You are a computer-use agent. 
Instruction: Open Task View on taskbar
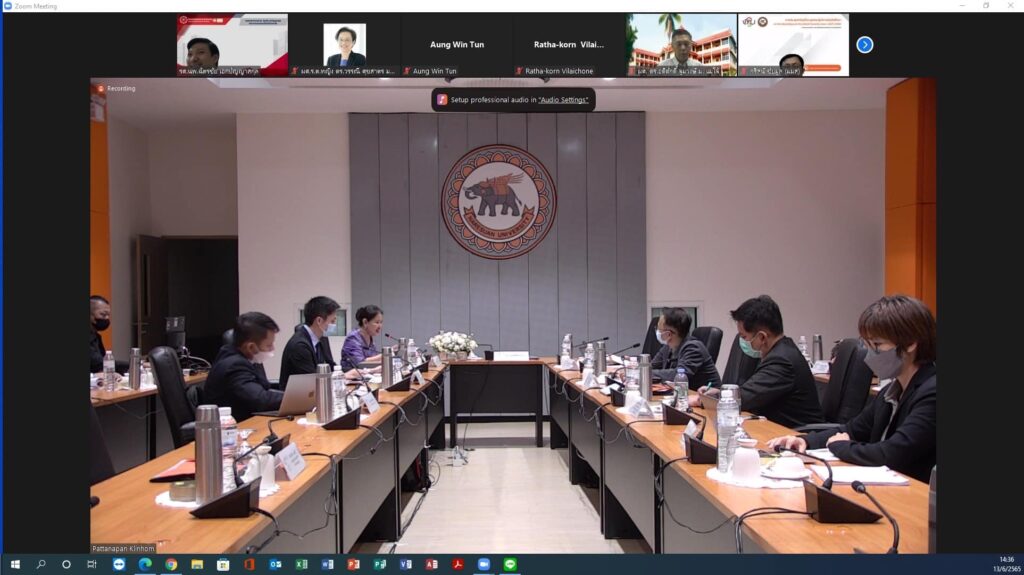tap(92, 565)
